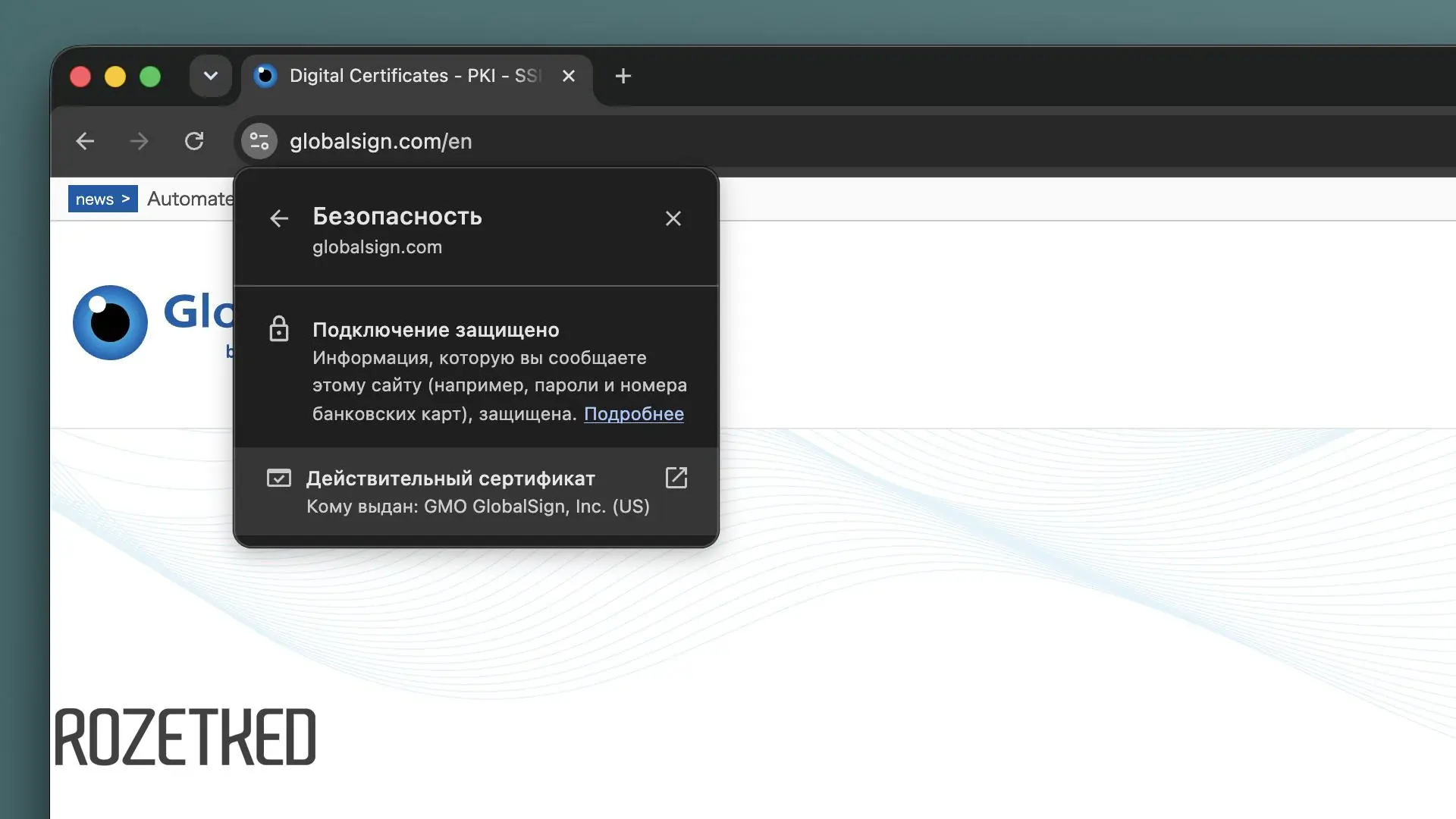Image resolution: width=1456 pixels, height=819 pixels.
Task: Click the GlobalSign eye logo
Action: [x=110, y=322]
